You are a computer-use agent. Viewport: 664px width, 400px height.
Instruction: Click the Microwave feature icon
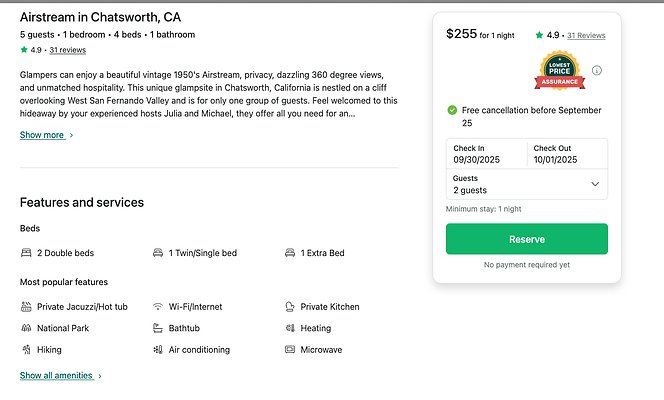tap(290, 350)
